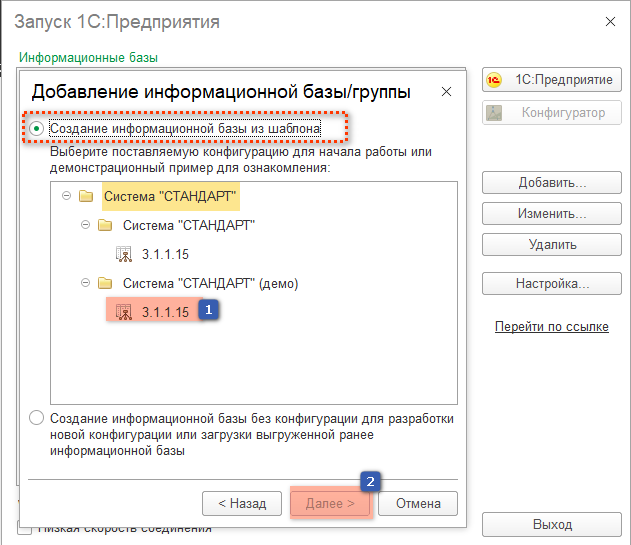The width and height of the screenshot is (631, 545).
Task: Select top-level Система "СТАНДАРТ" folder icon
Action: tap(86, 196)
